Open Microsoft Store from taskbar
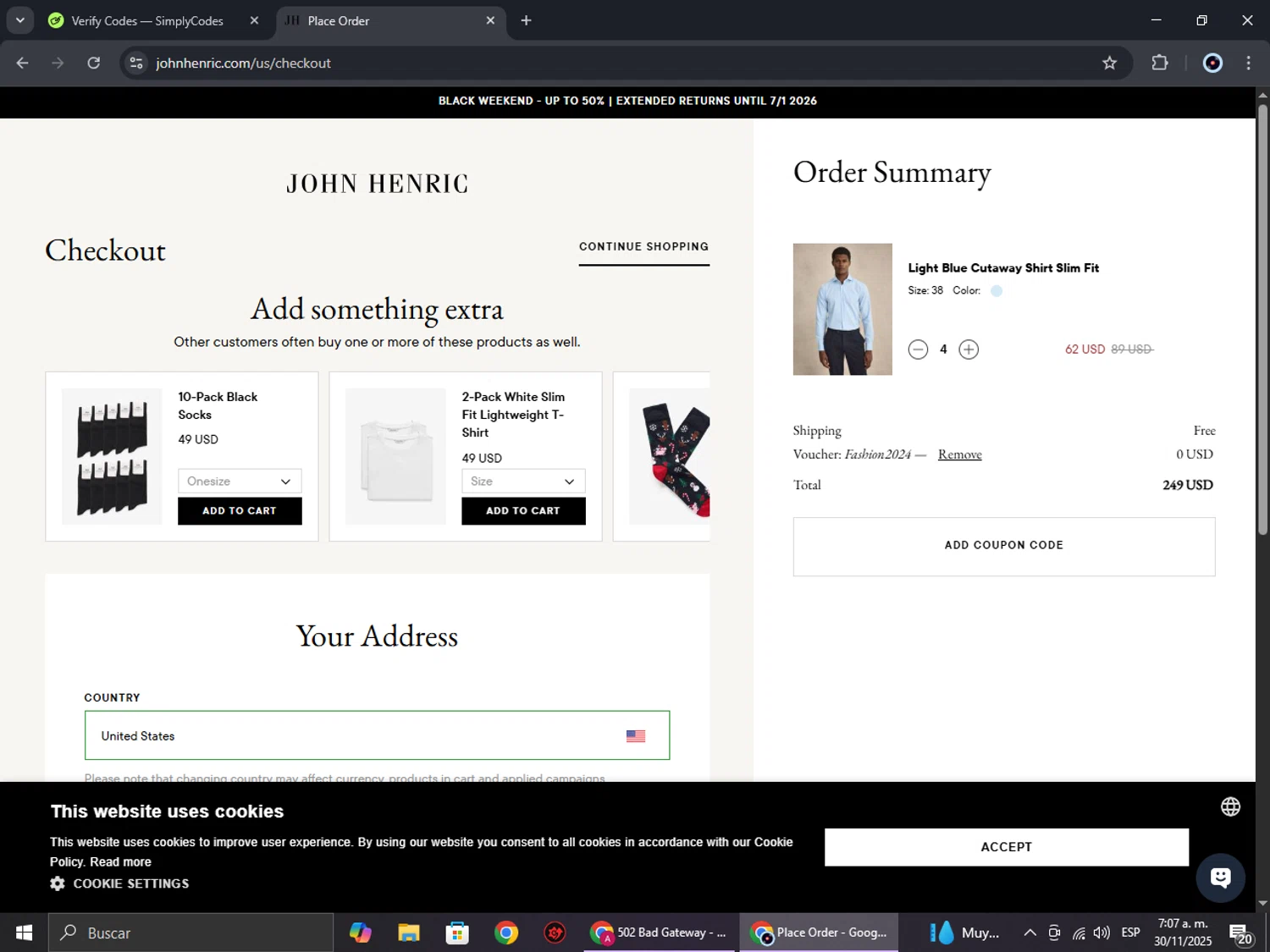This screenshot has width=1270, height=952. point(457,933)
